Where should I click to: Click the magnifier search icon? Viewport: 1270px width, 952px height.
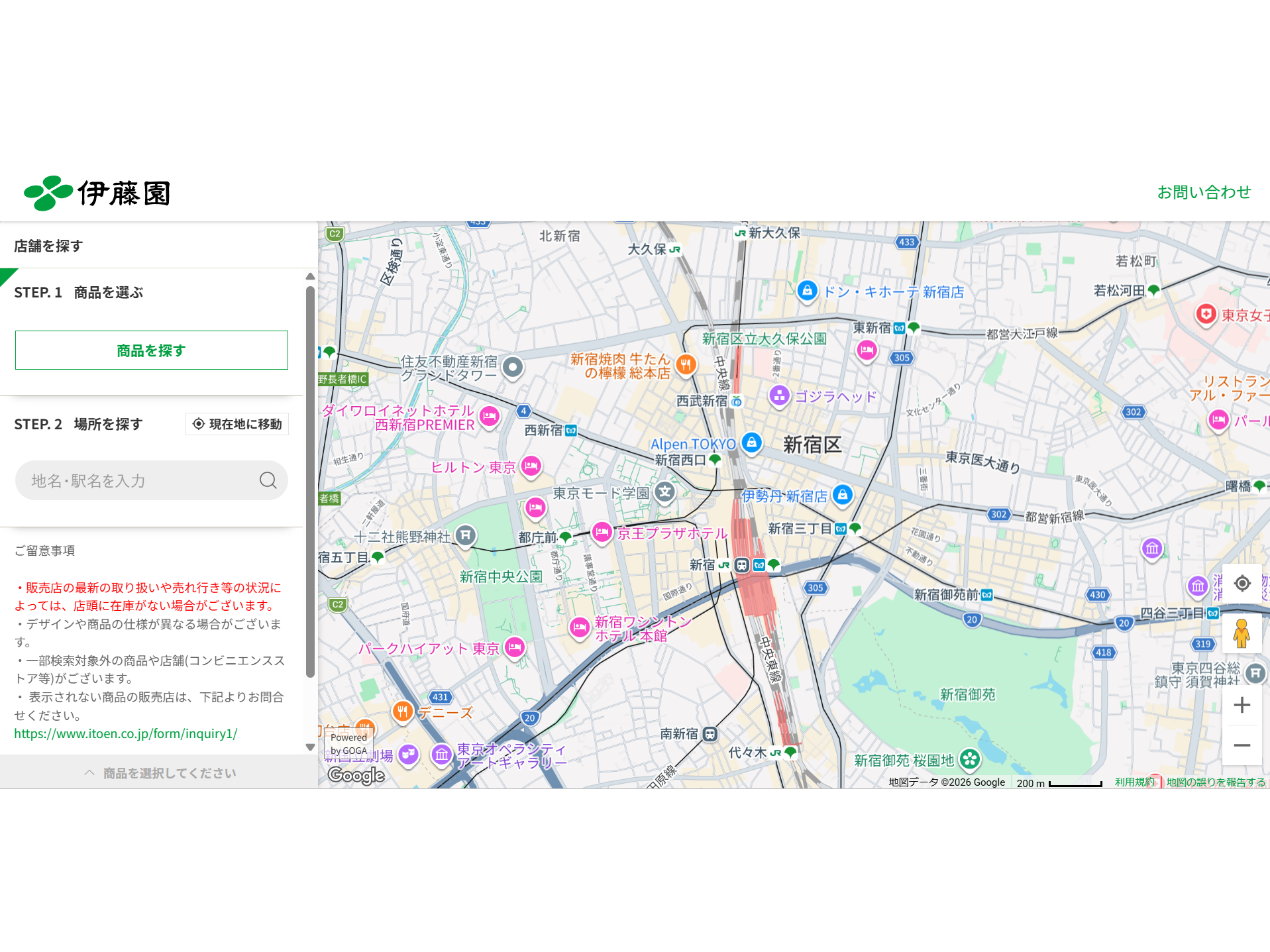pyautogui.click(x=268, y=480)
